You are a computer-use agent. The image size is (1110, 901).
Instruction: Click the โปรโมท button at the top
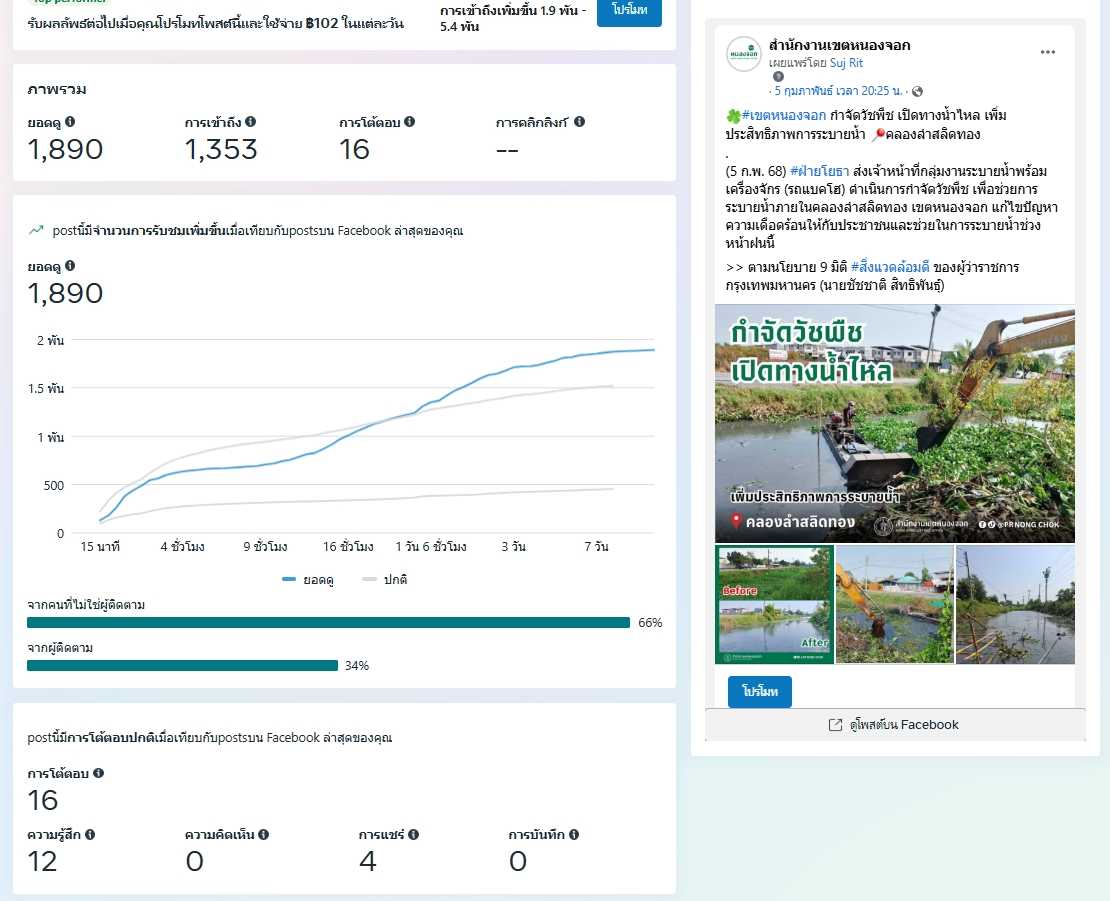click(x=629, y=10)
